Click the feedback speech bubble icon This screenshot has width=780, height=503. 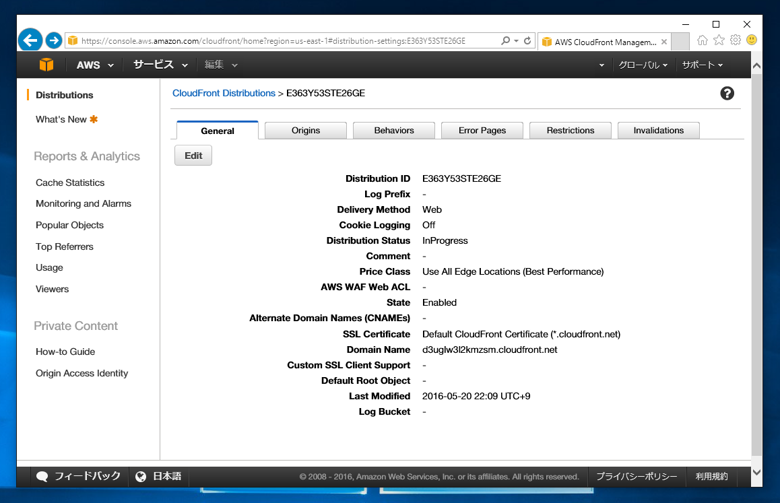42,477
